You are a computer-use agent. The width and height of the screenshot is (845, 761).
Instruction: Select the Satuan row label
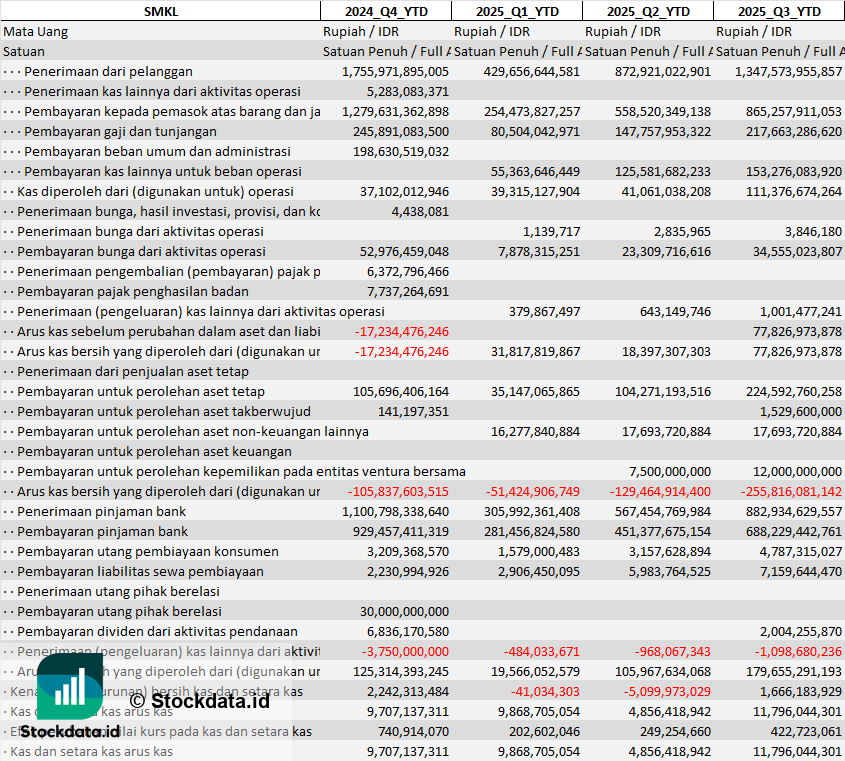click(x=24, y=51)
